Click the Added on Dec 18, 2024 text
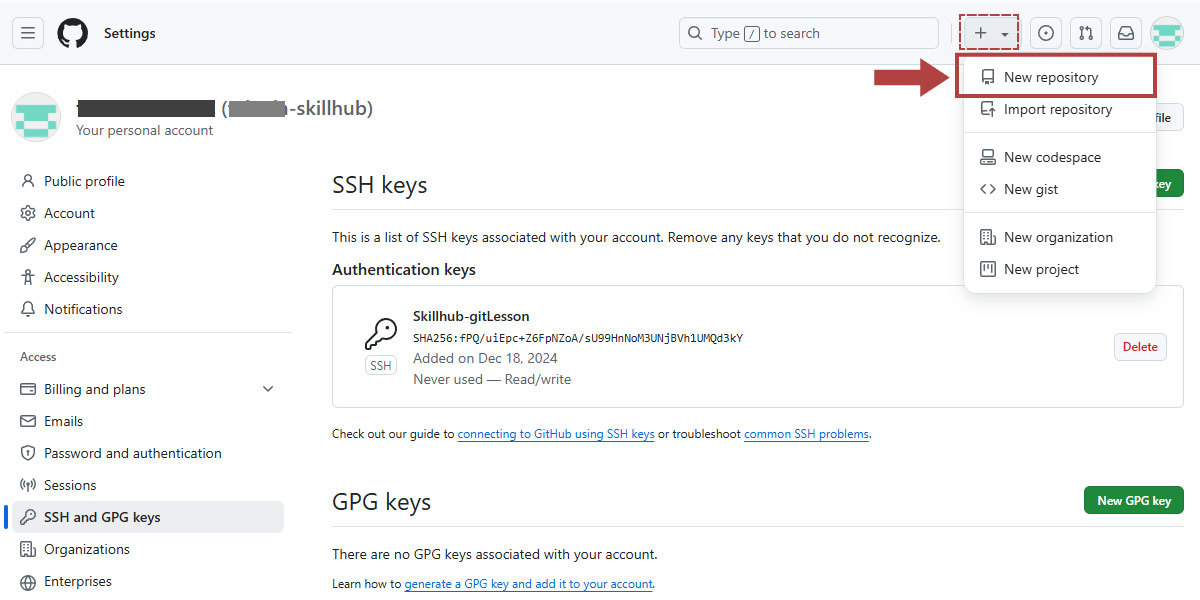Image resolution: width=1200 pixels, height=600 pixels. pyautogui.click(x=485, y=358)
